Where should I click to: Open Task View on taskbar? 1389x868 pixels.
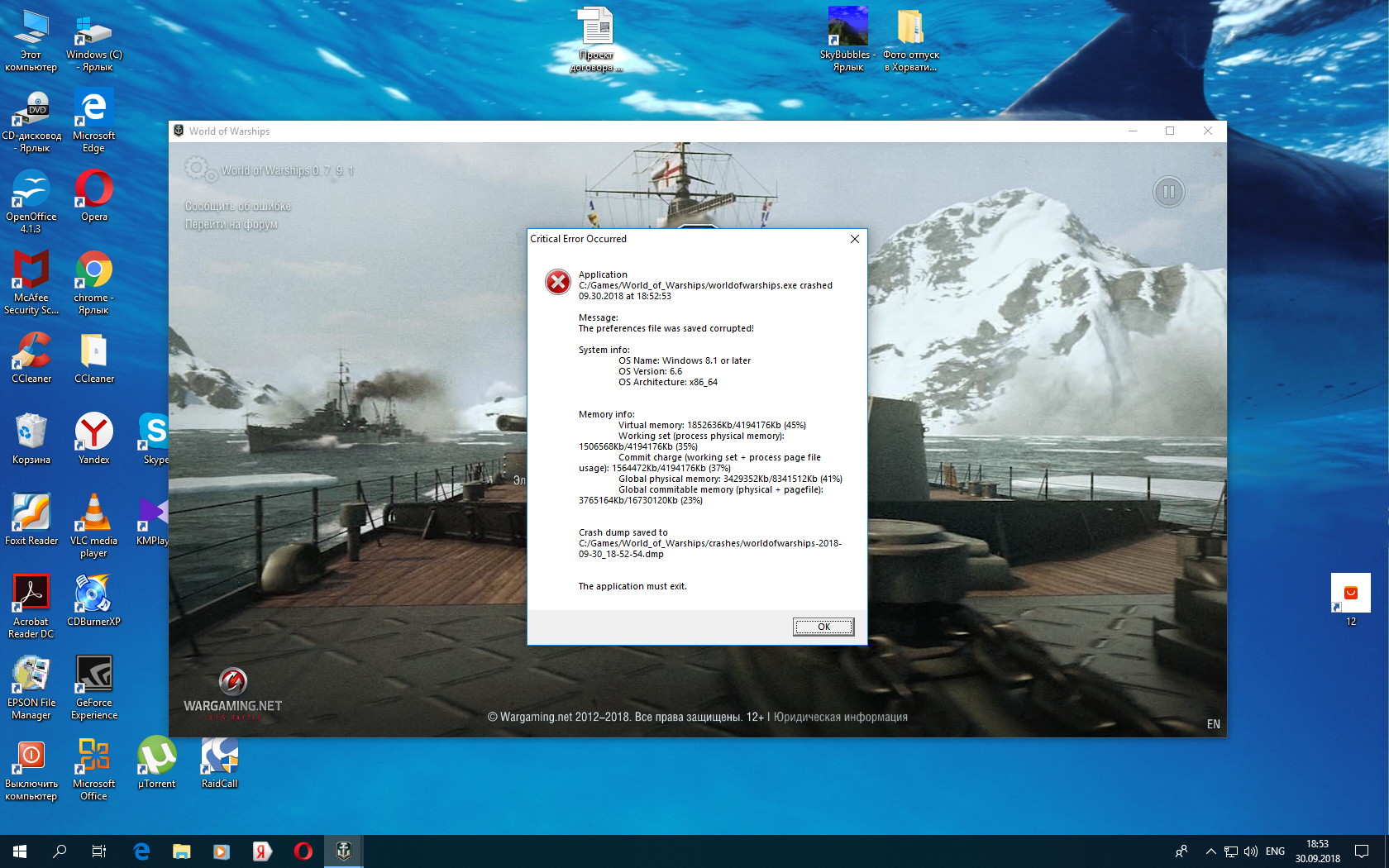click(99, 851)
